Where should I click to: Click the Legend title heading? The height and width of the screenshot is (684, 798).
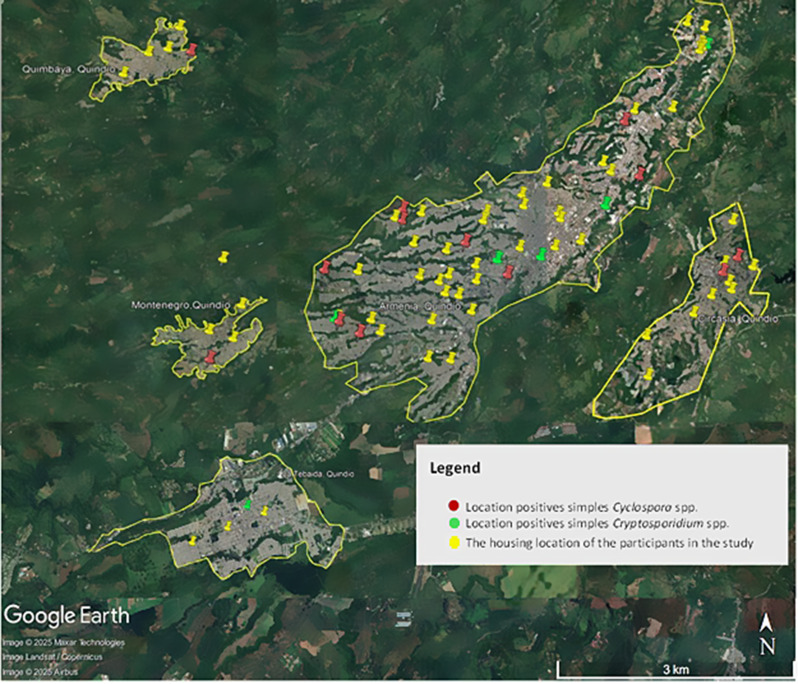pyautogui.click(x=454, y=467)
